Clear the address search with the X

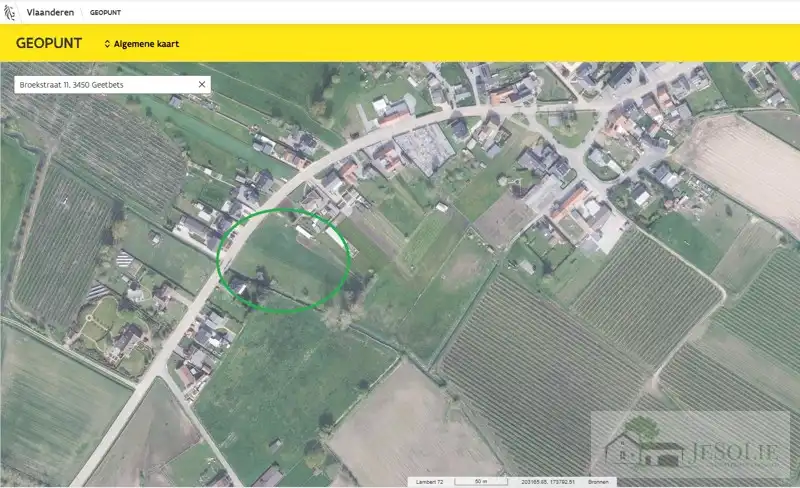pos(201,85)
